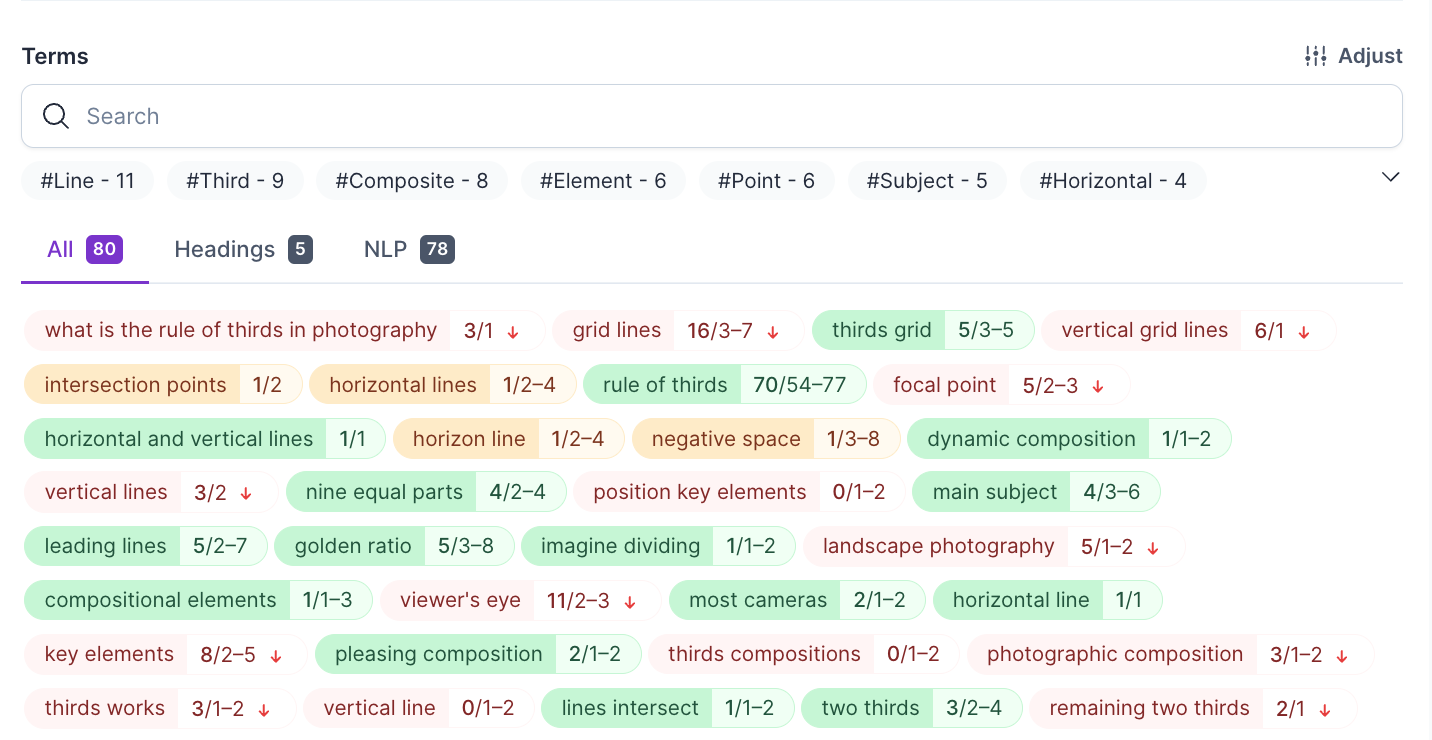The height and width of the screenshot is (740, 1432).
Task: Filter by #Third - 9 tag
Action: pyautogui.click(x=235, y=181)
